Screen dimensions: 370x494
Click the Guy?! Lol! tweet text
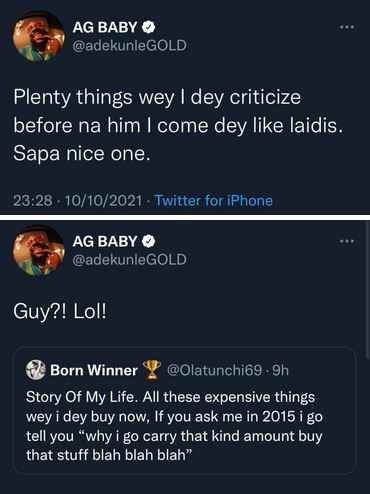[60, 313]
